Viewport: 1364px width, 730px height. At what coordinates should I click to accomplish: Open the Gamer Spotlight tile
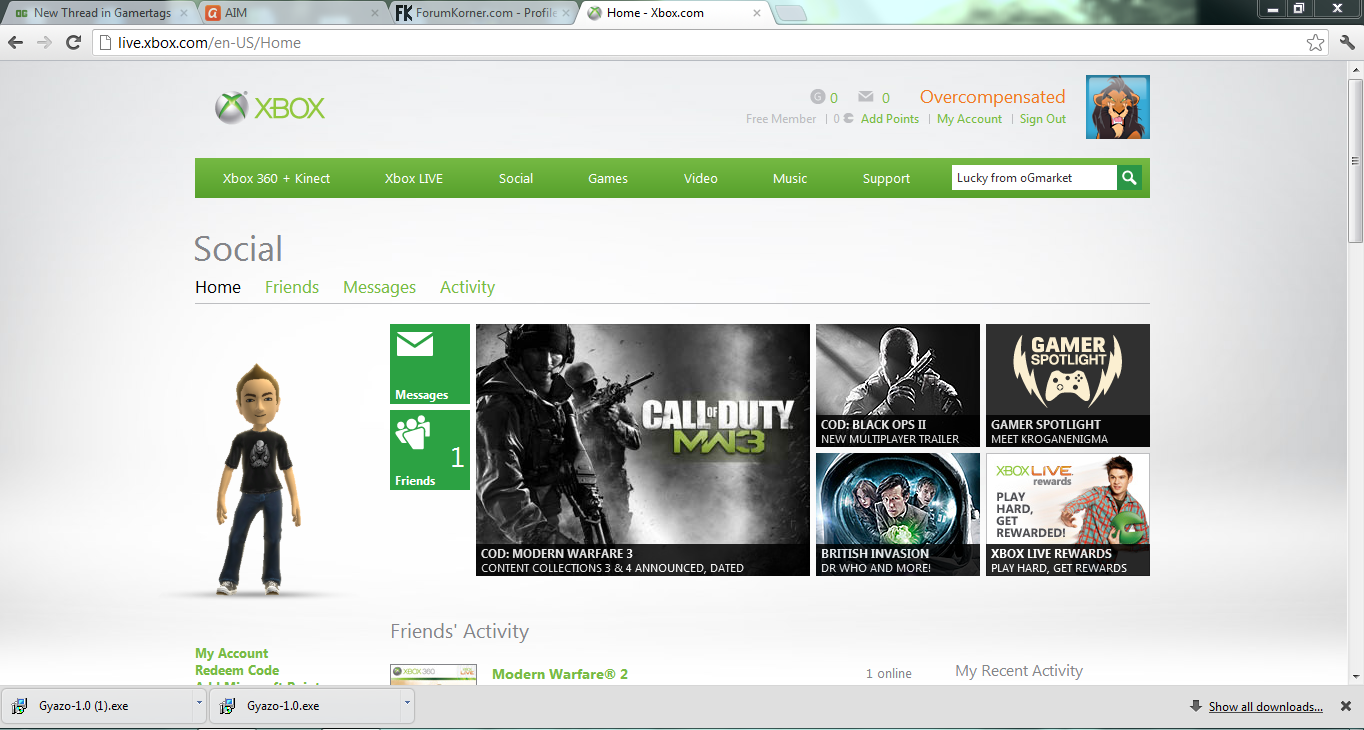point(1068,385)
